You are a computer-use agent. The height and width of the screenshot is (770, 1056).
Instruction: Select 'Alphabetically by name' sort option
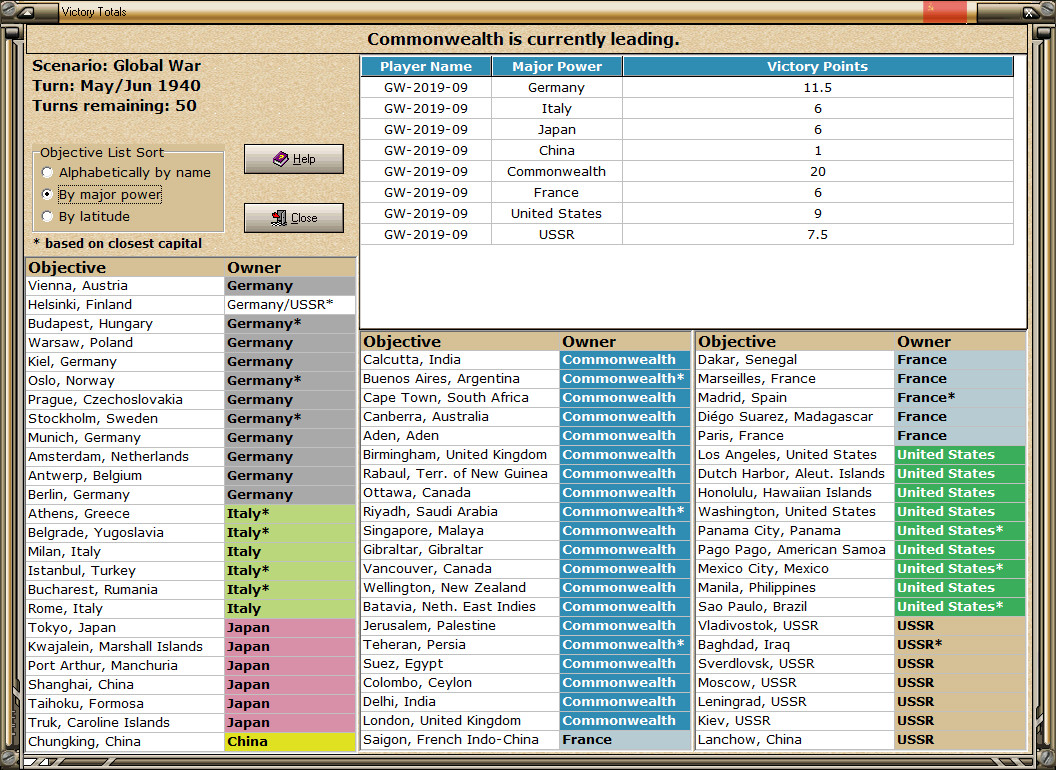click(127, 172)
